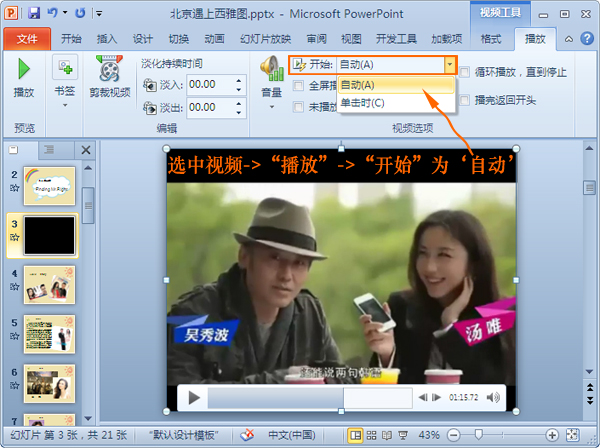This screenshot has height=448, width=600.
Task: Enable Loop until Stopped checkbox
Action: pos(464,72)
